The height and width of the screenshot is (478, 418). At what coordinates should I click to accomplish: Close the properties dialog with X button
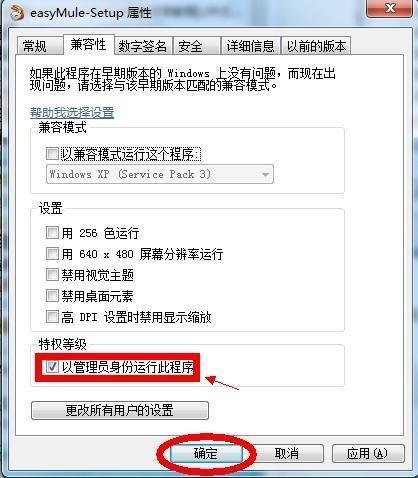(389, 8)
